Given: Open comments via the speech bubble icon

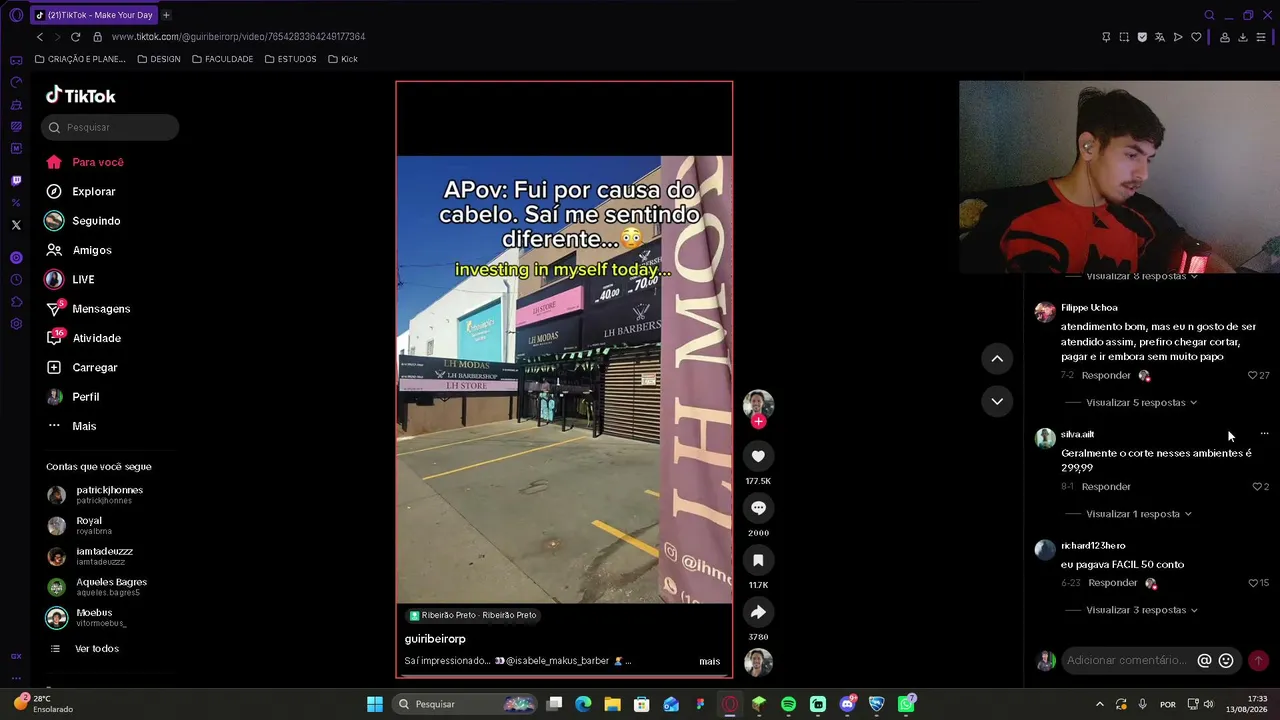Looking at the screenshot, I should [758, 508].
